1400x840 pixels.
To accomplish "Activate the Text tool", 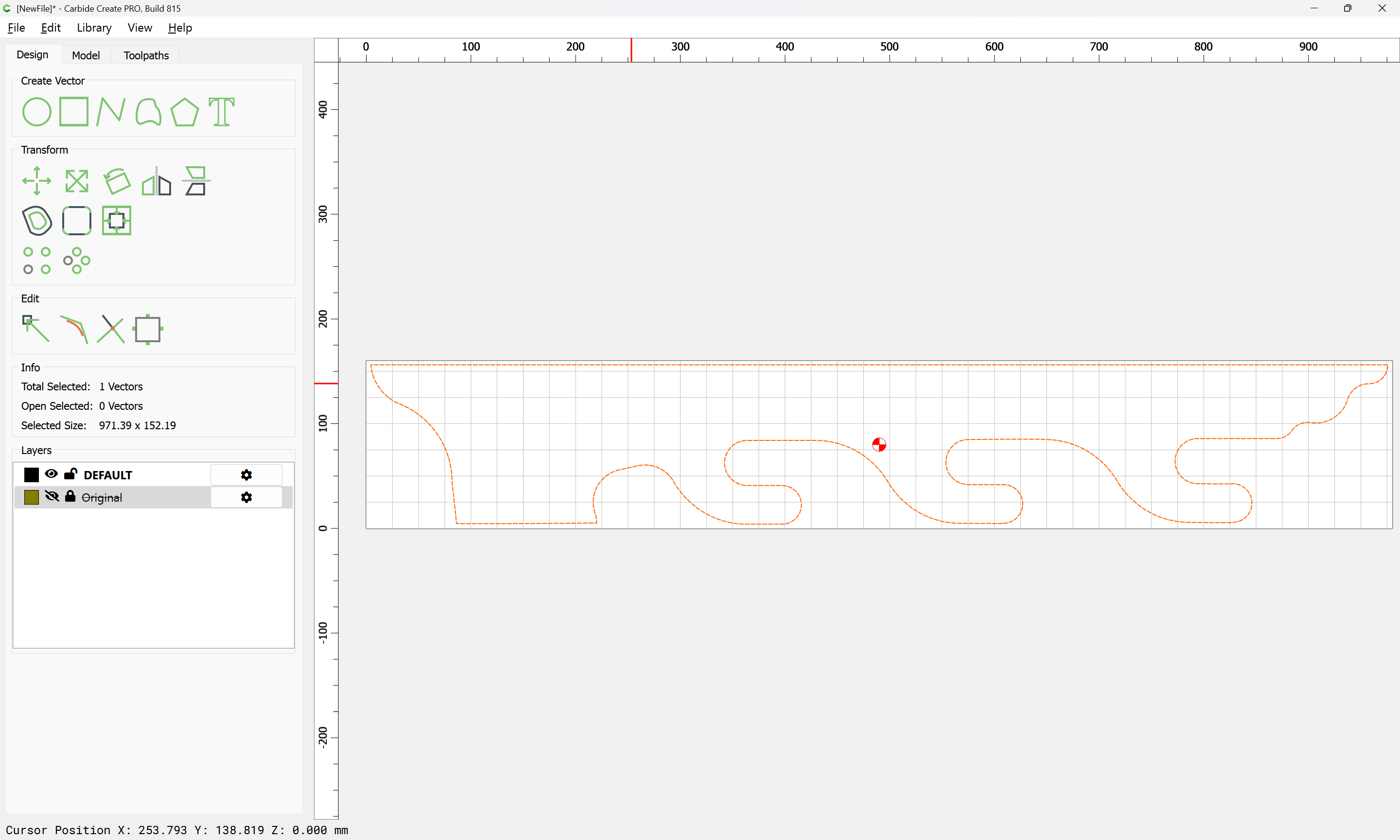I will tap(221, 111).
